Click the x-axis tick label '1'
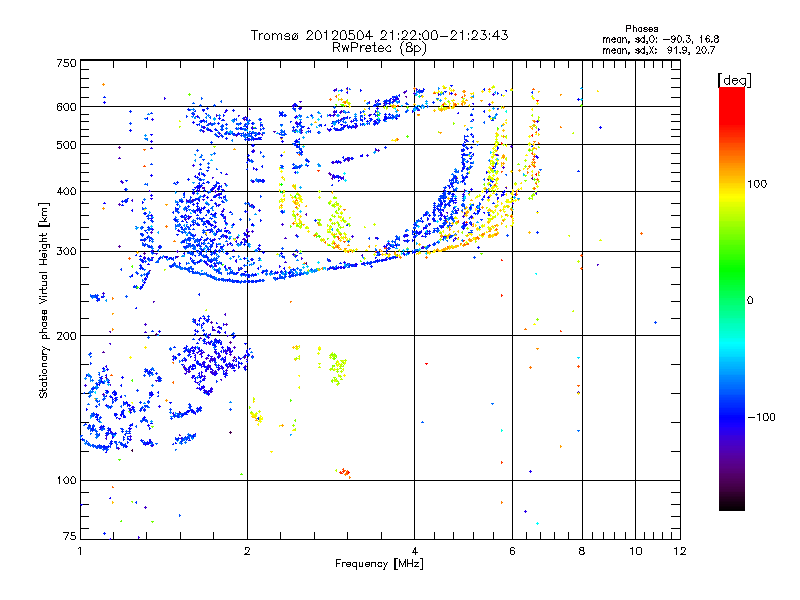 pos(80,551)
